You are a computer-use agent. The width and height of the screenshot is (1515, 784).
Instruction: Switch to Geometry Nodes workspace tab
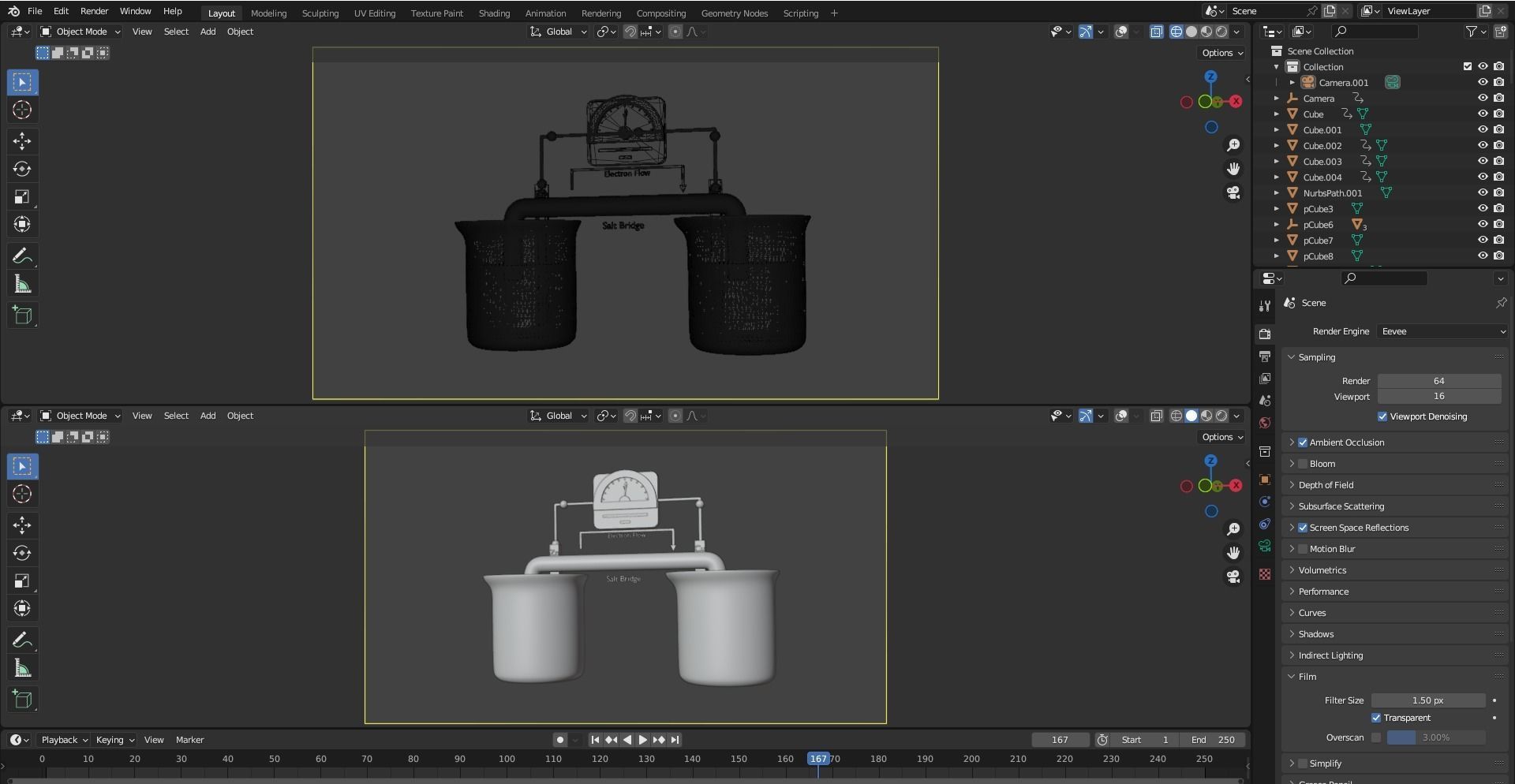point(734,13)
